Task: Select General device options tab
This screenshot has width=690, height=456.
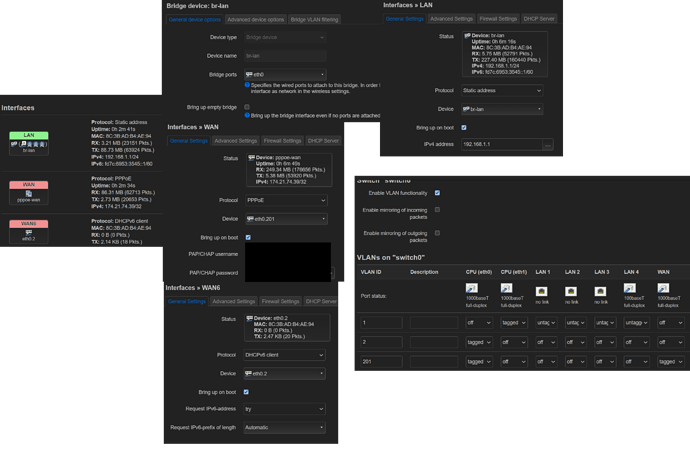Action: [195, 19]
